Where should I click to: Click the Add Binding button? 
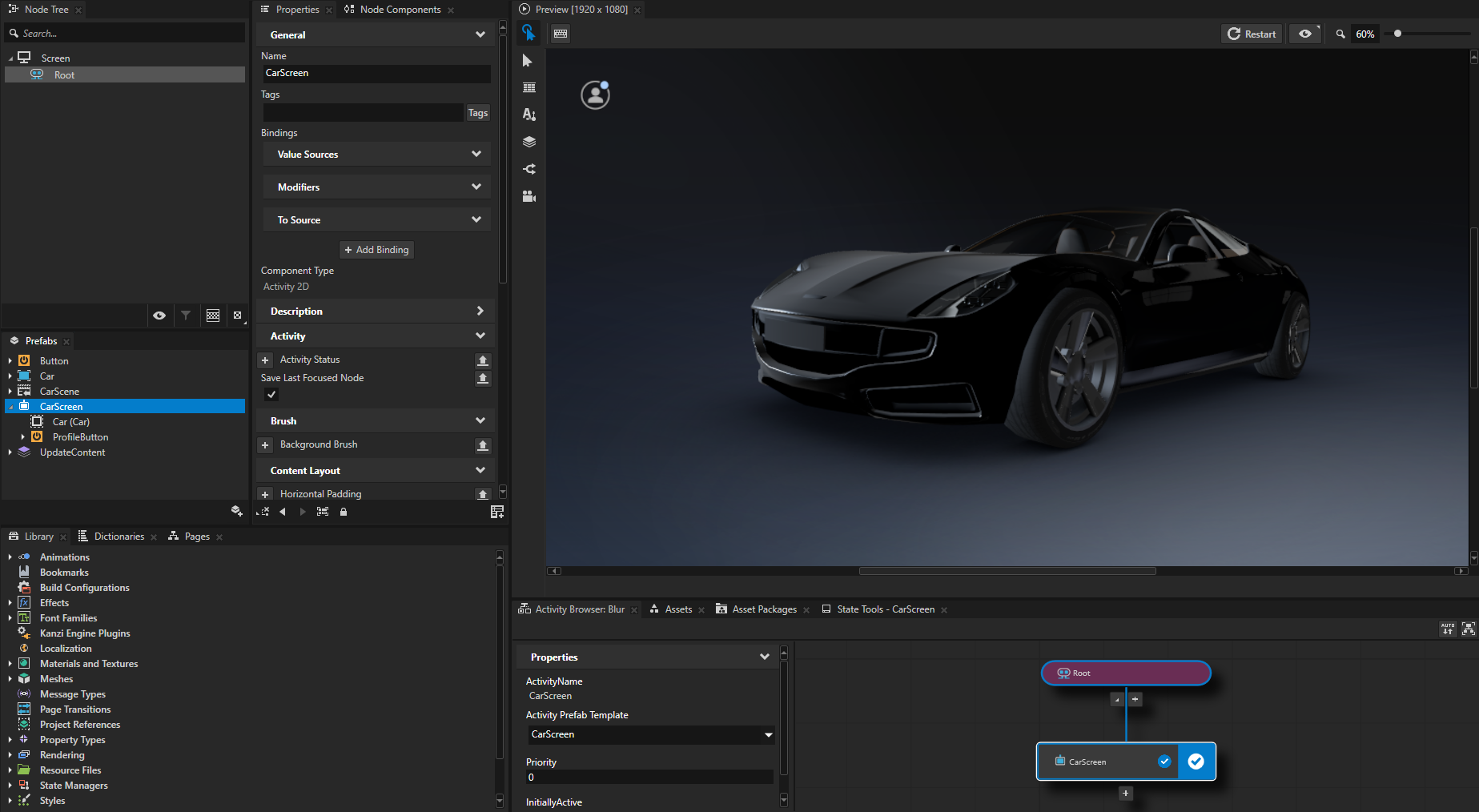(x=376, y=250)
